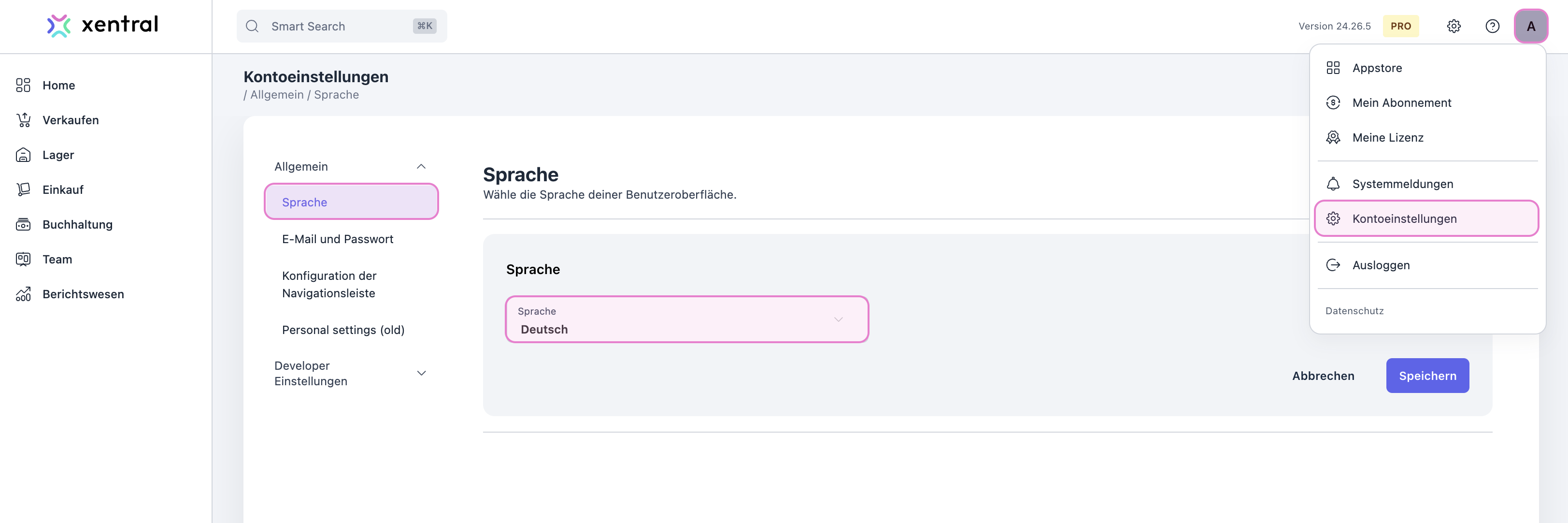The image size is (1568, 523).
Task: Choose Ausloggen in the user menu
Action: tap(1380, 265)
